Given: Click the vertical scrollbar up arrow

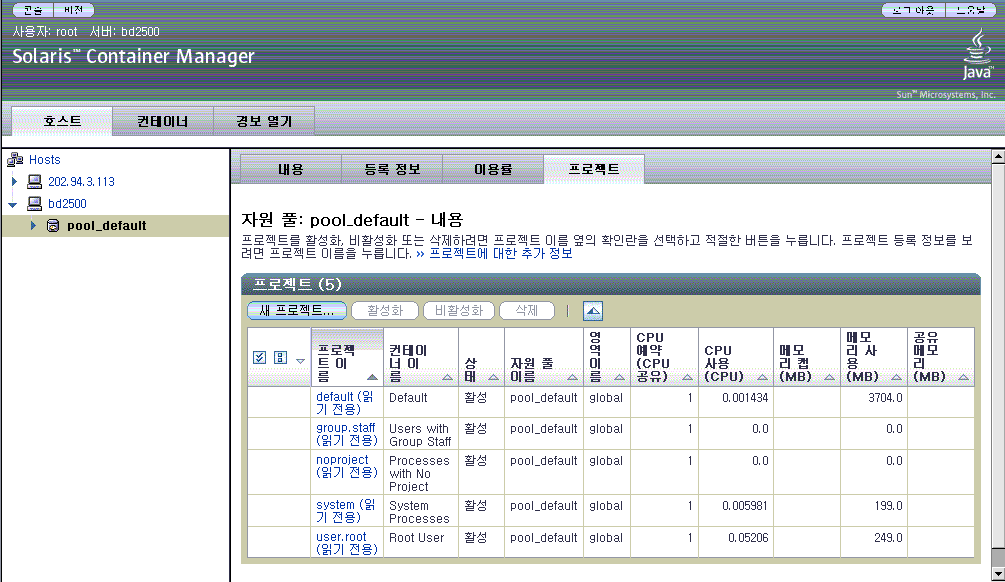Looking at the screenshot, I should (x=998, y=156).
